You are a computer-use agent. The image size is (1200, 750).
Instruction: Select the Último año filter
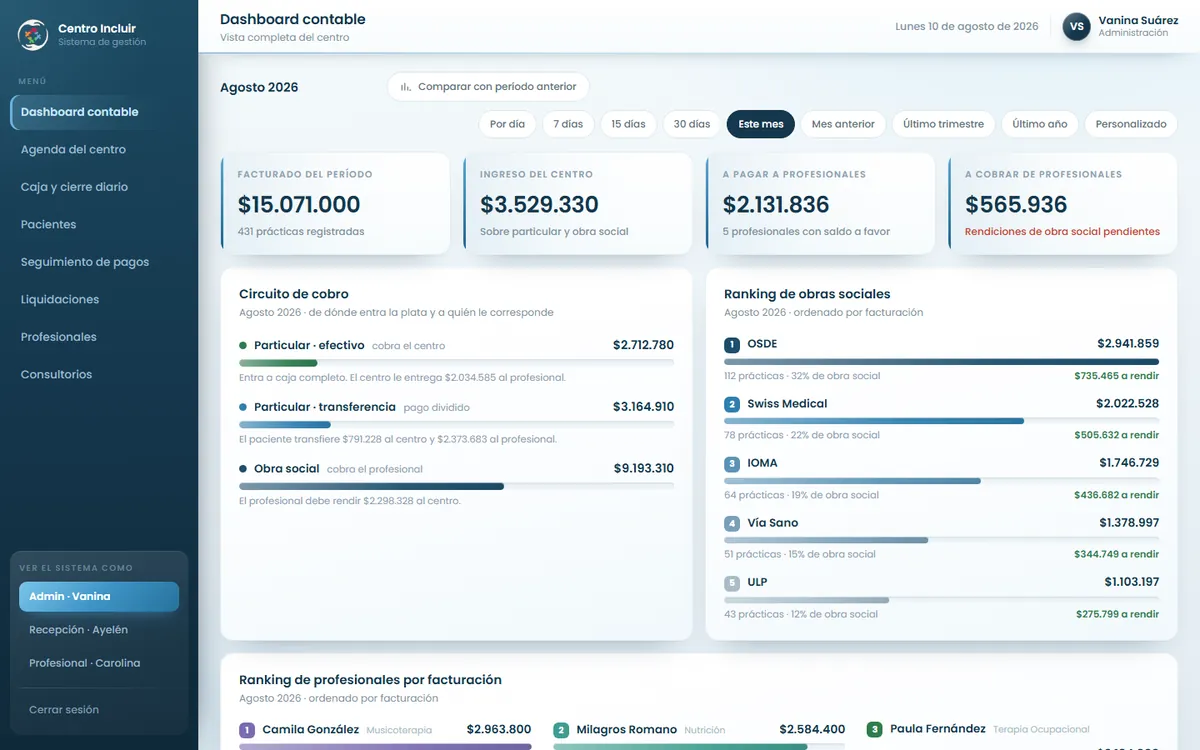(1040, 124)
